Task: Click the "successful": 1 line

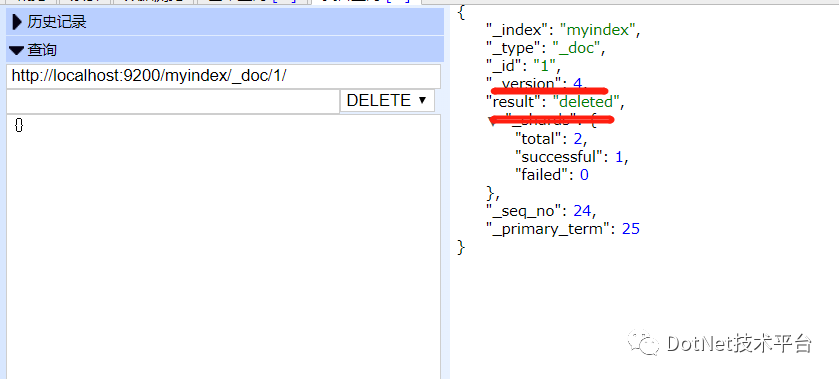Action: [571, 157]
